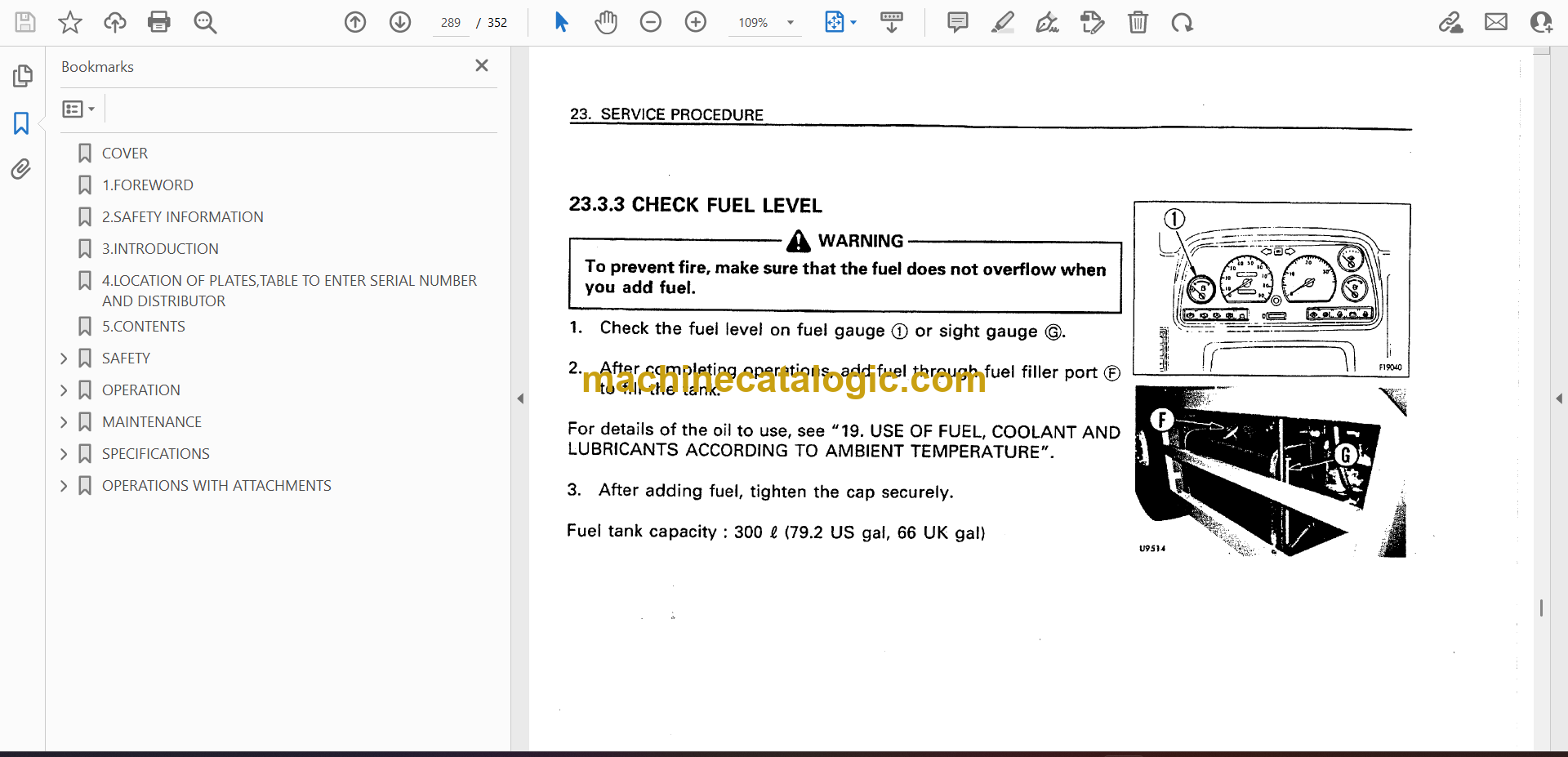This screenshot has height=757, width=1568.
Task: Open the Attachments panel
Action: 22,169
